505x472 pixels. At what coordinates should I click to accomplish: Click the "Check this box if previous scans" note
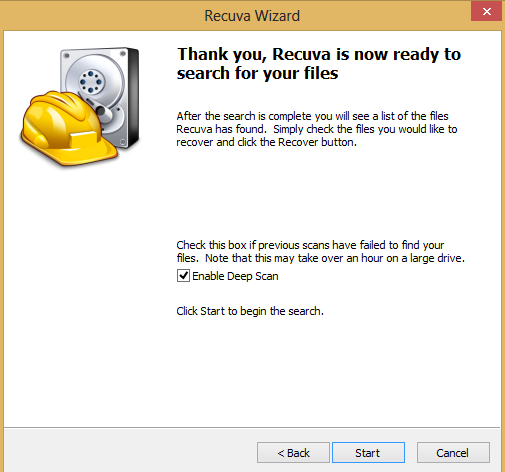(x=320, y=251)
